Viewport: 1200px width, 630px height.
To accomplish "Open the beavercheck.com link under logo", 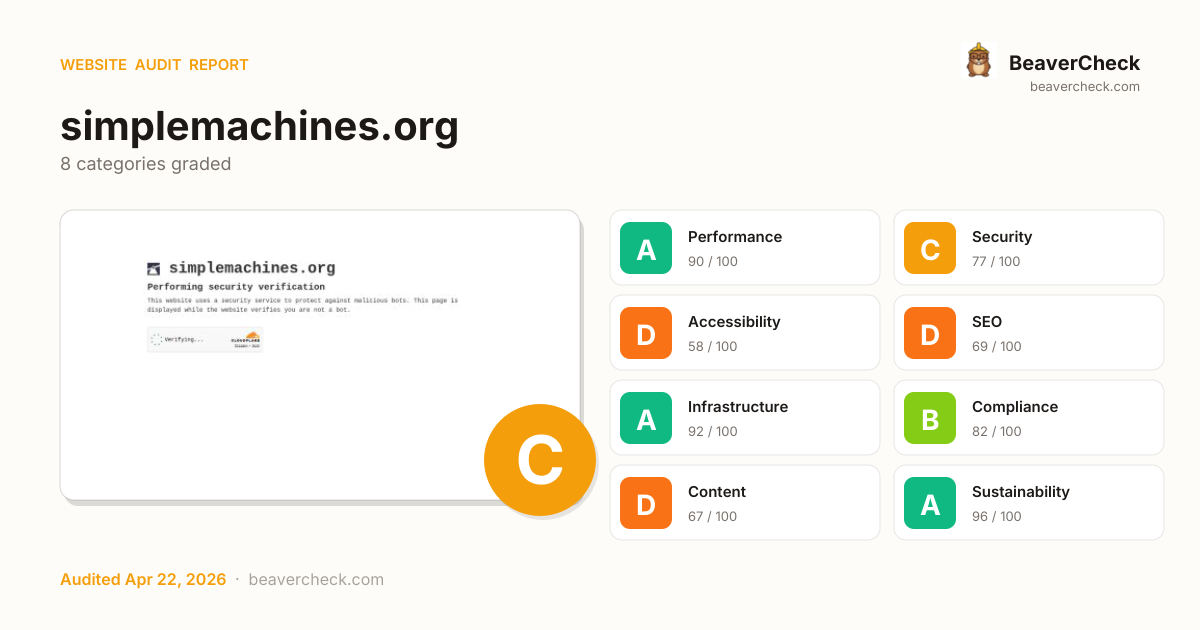I will [x=1085, y=87].
